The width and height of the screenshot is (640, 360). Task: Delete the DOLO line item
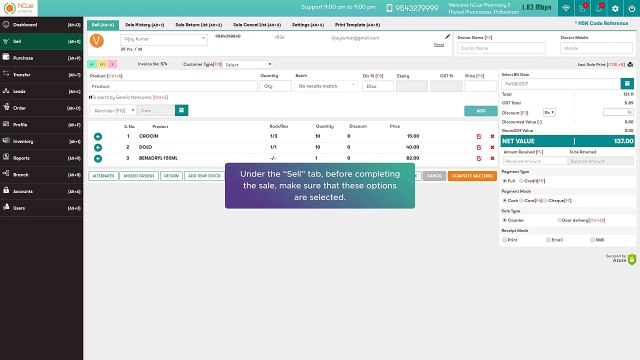pyautogui.click(x=492, y=147)
